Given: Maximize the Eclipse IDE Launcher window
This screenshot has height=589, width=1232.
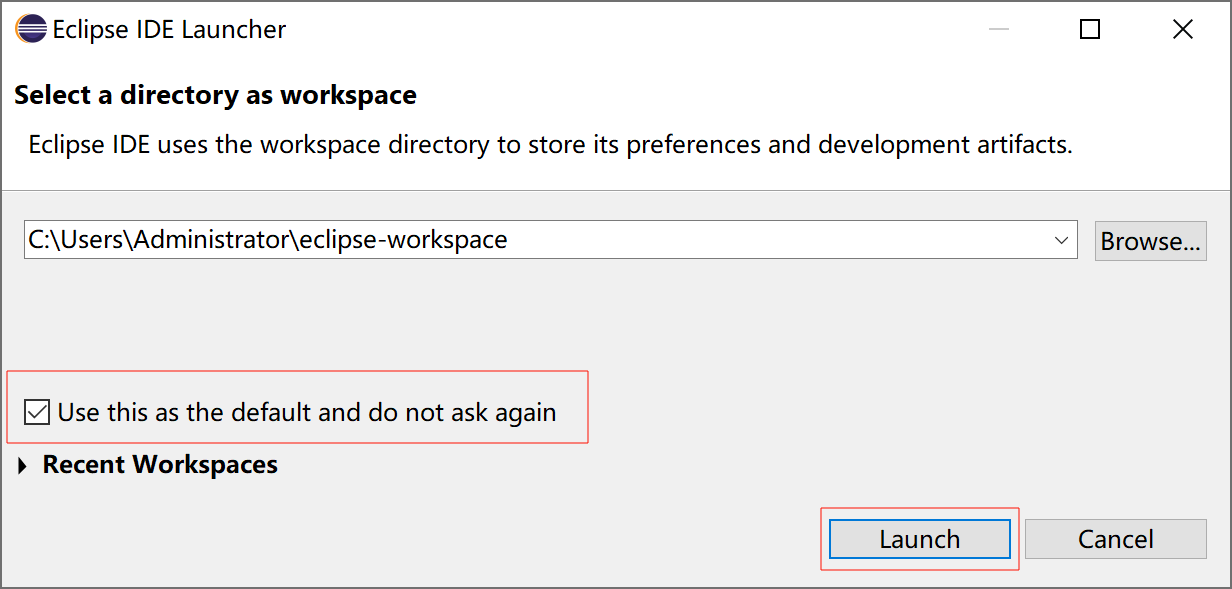Looking at the screenshot, I should [1090, 30].
